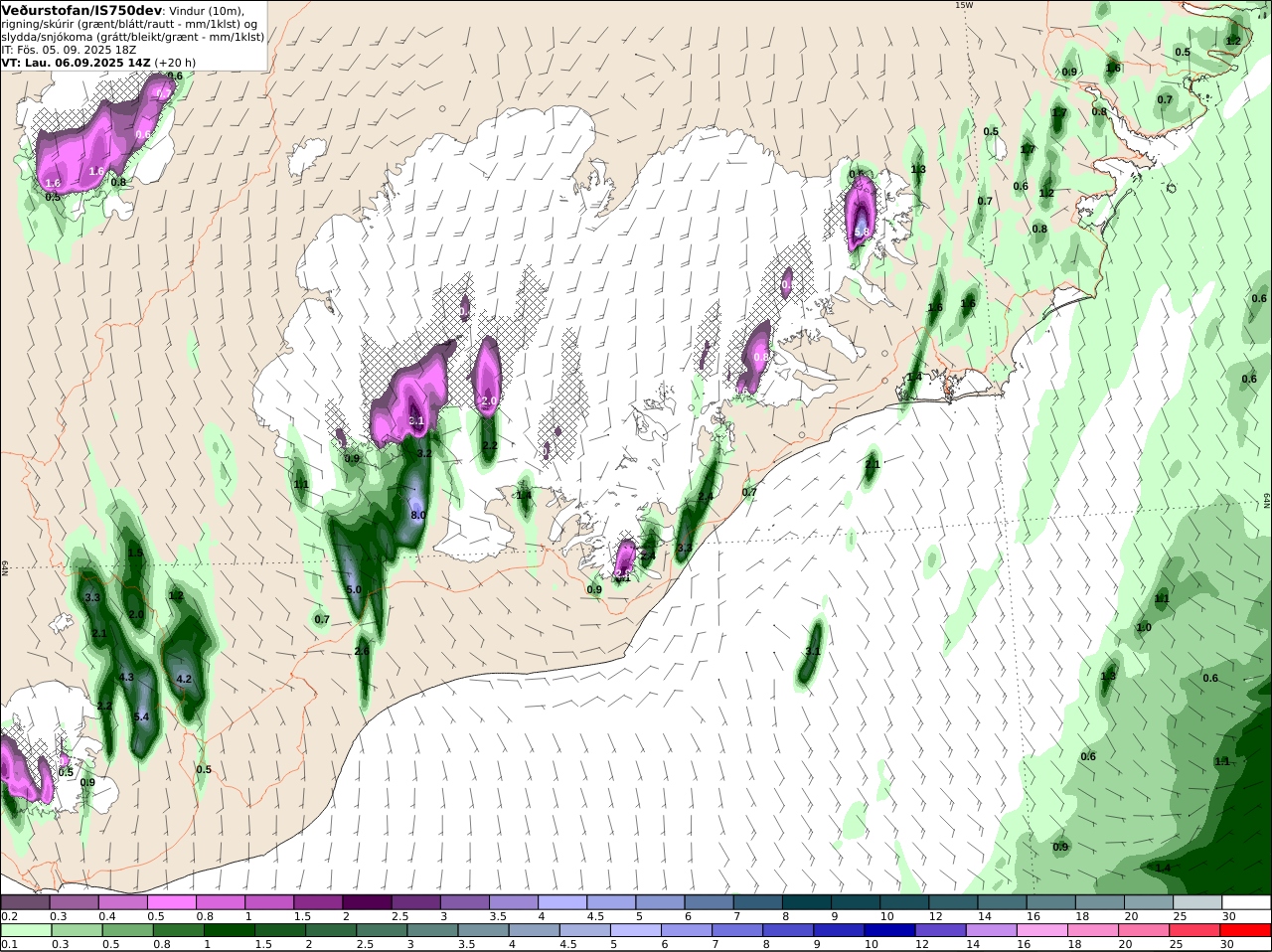Select the 'slydda/snjókoma' legend description line
This screenshot has width=1272, height=952.
coord(132,36)
